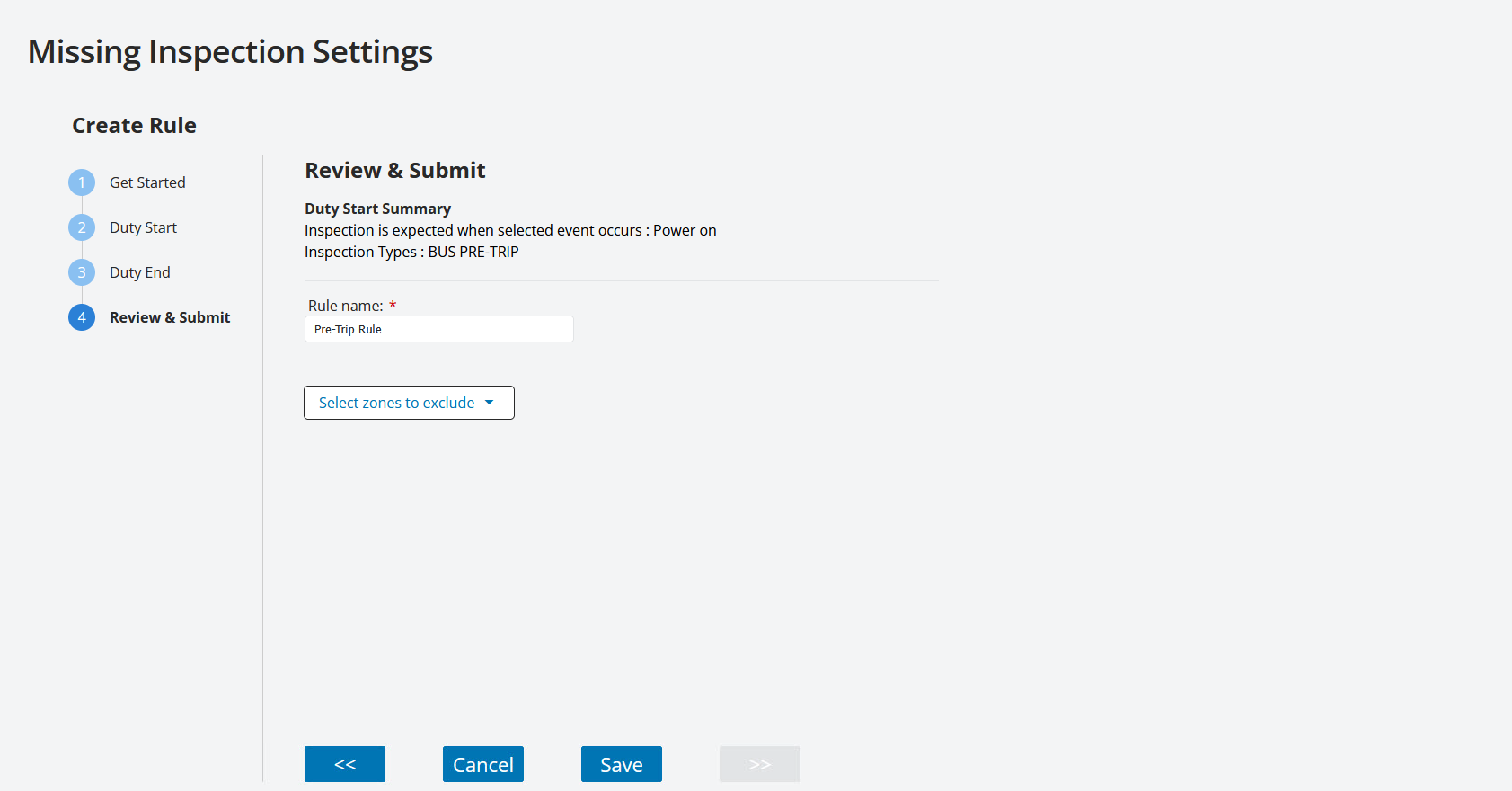Cancel rule creation
Viewport: 1512px width, 791px height.
pyautogui.click(x=483, y=764)
